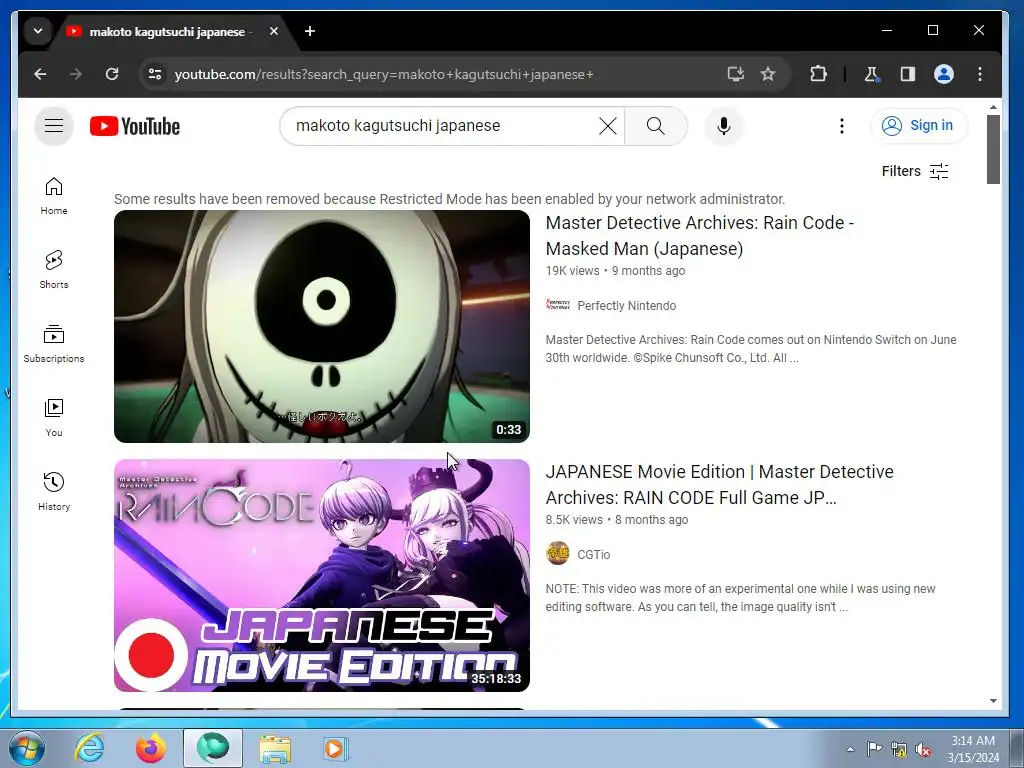Click the address bar URL
This screenshot has height=768, width=1024.
(384, 74)
